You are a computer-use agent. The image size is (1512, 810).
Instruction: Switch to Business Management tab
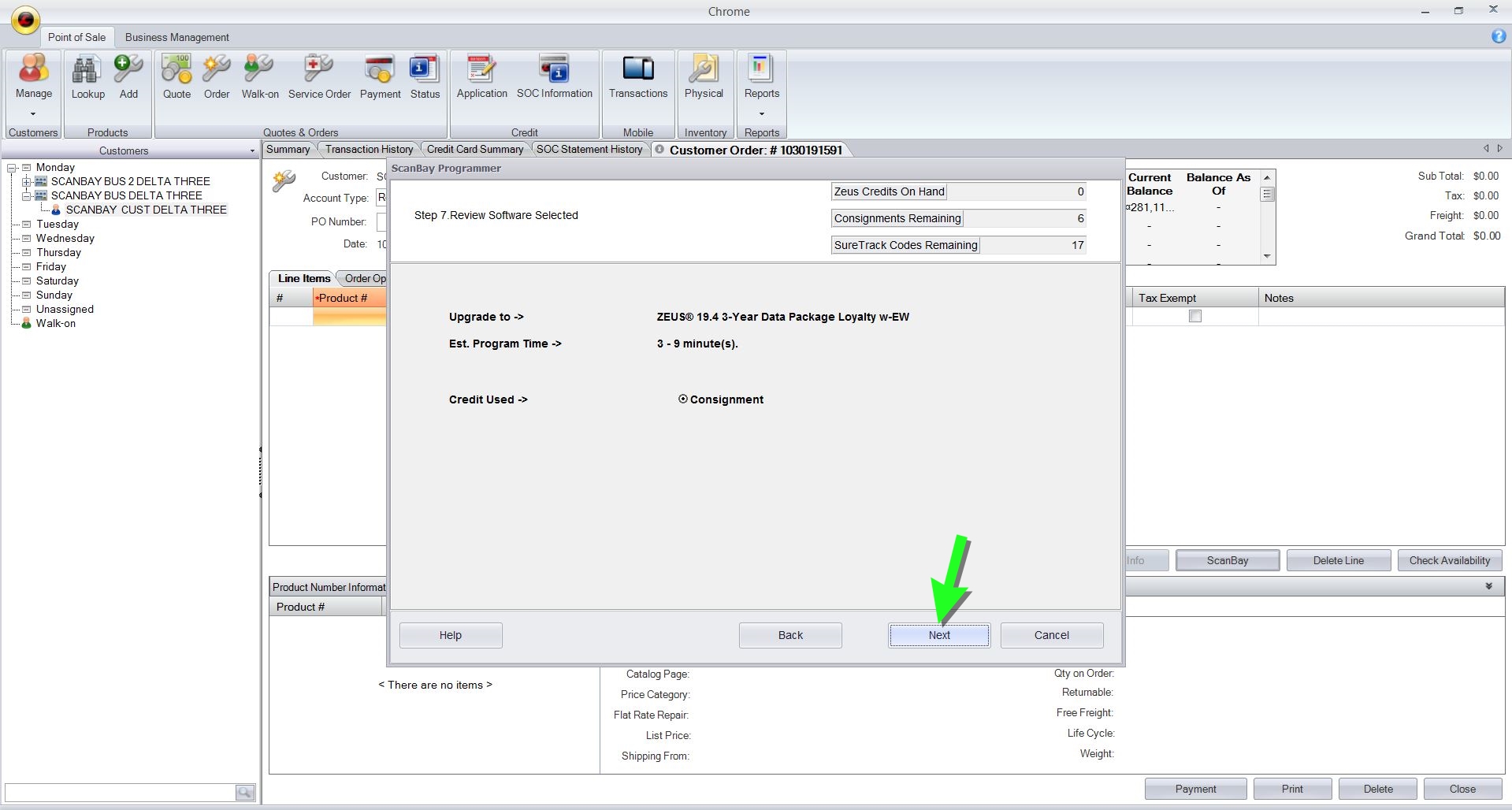[176, 37]
